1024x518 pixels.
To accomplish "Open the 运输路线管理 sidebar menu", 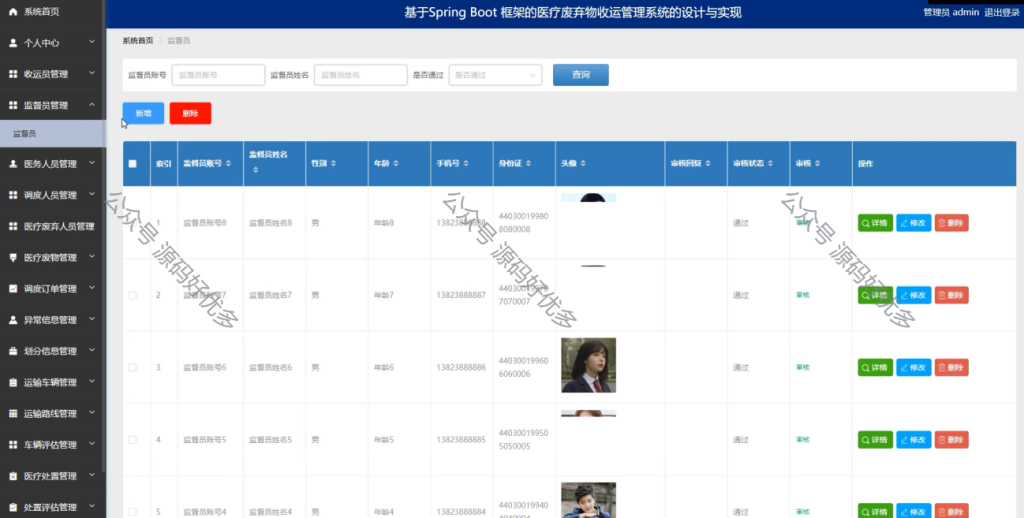I will (52, 413).
